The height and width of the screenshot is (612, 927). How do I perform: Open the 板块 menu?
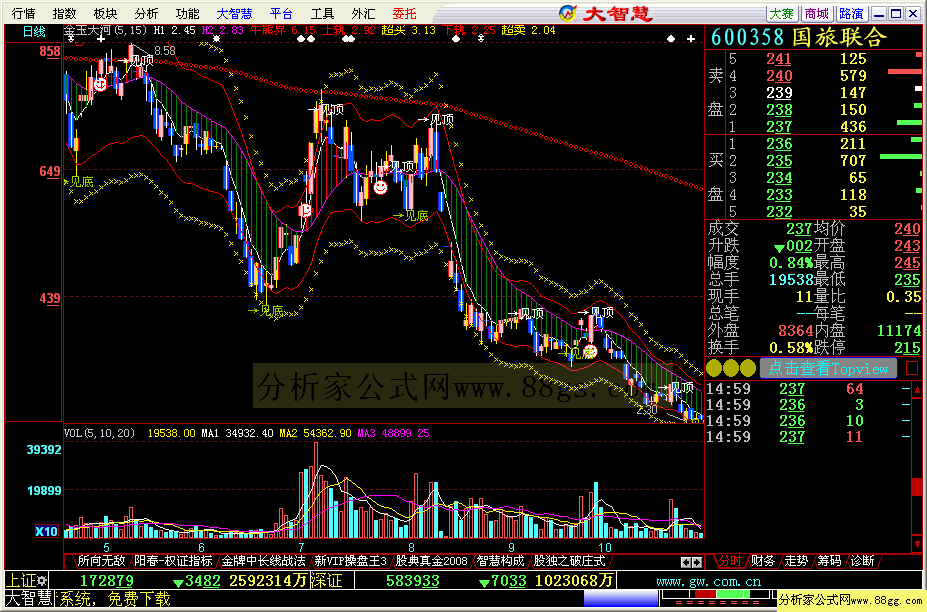106,13
